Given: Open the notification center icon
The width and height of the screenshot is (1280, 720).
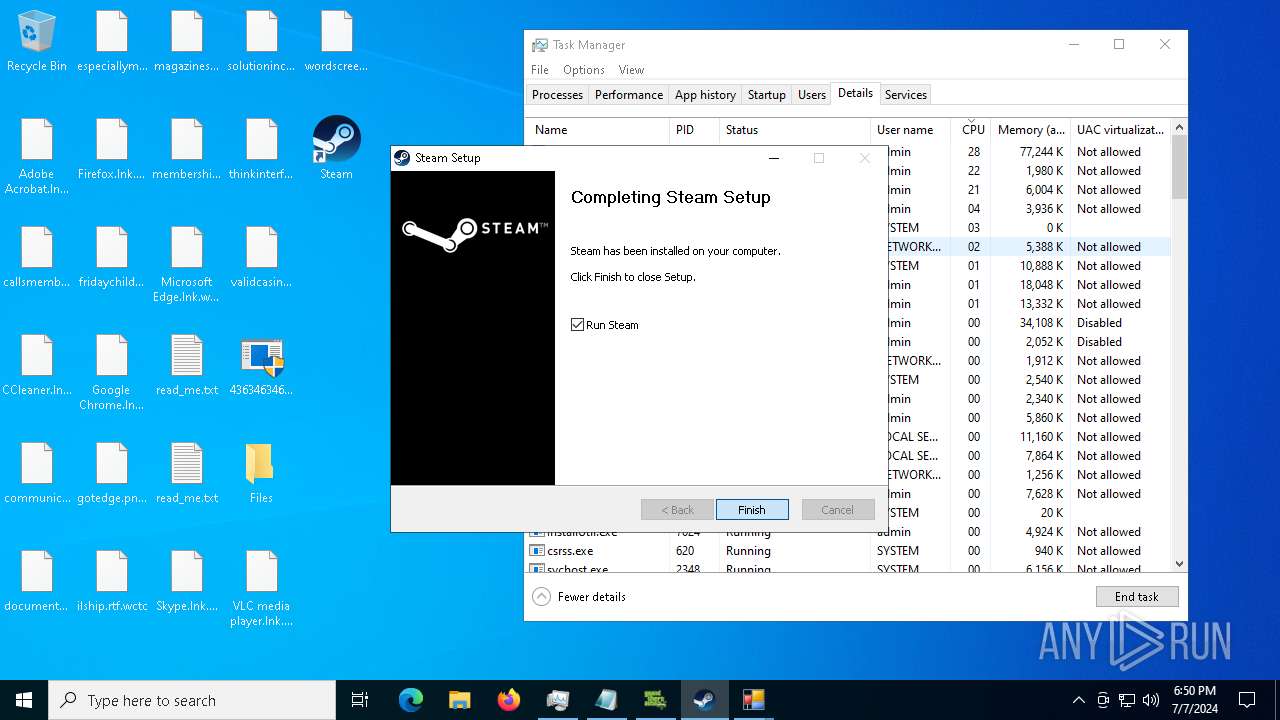Looking at the screenshot, I should point(1247,700).
